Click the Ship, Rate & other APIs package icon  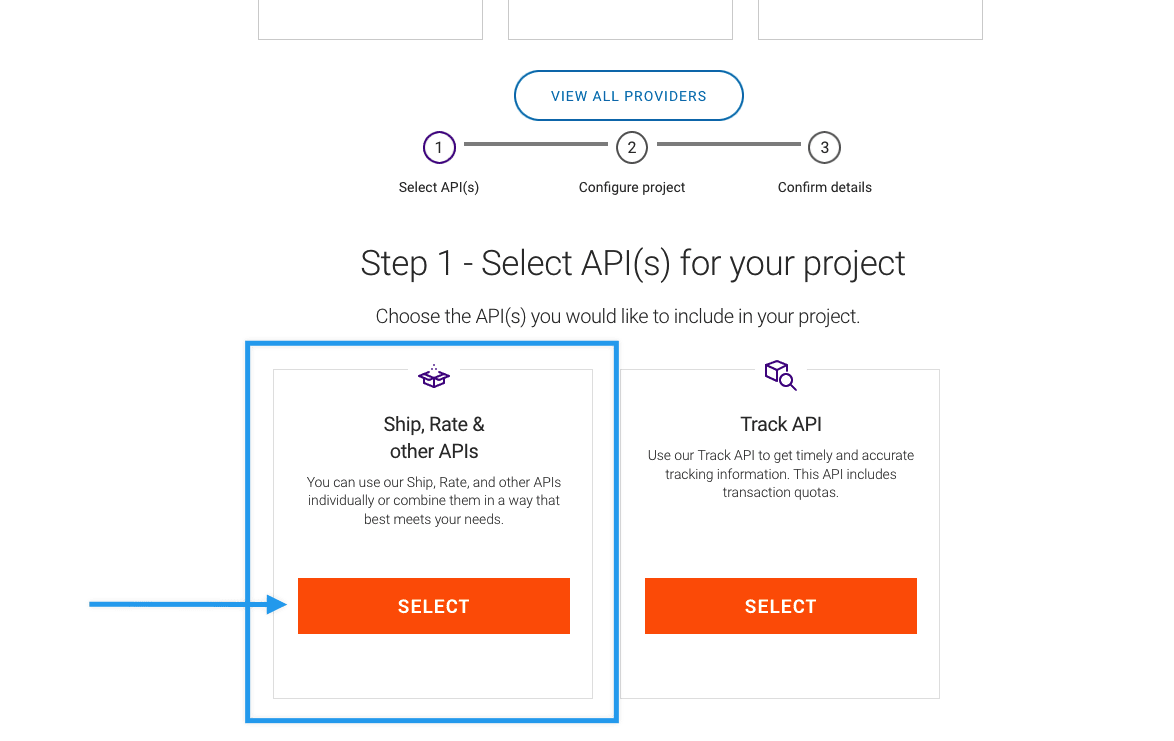433,377
